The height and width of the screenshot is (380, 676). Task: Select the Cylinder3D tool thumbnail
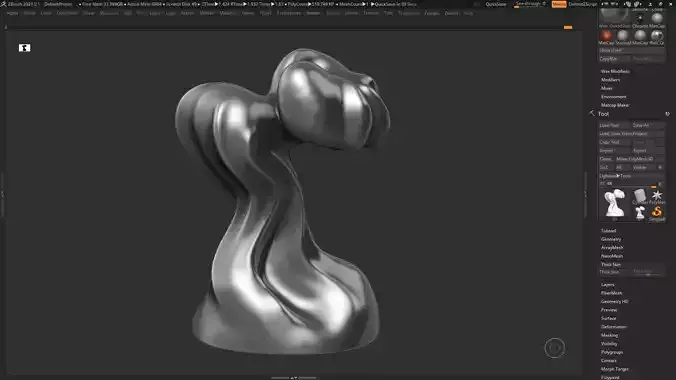coord(640,195)
